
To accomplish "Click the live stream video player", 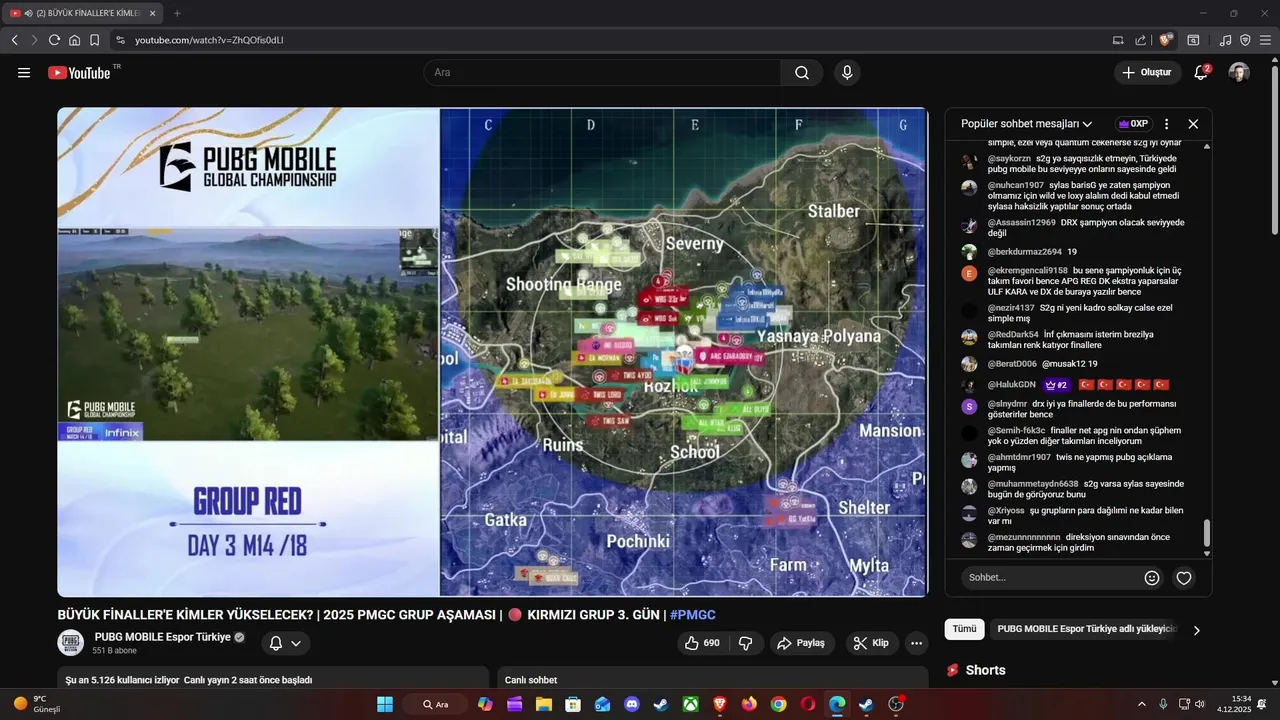I will [492, 352].
